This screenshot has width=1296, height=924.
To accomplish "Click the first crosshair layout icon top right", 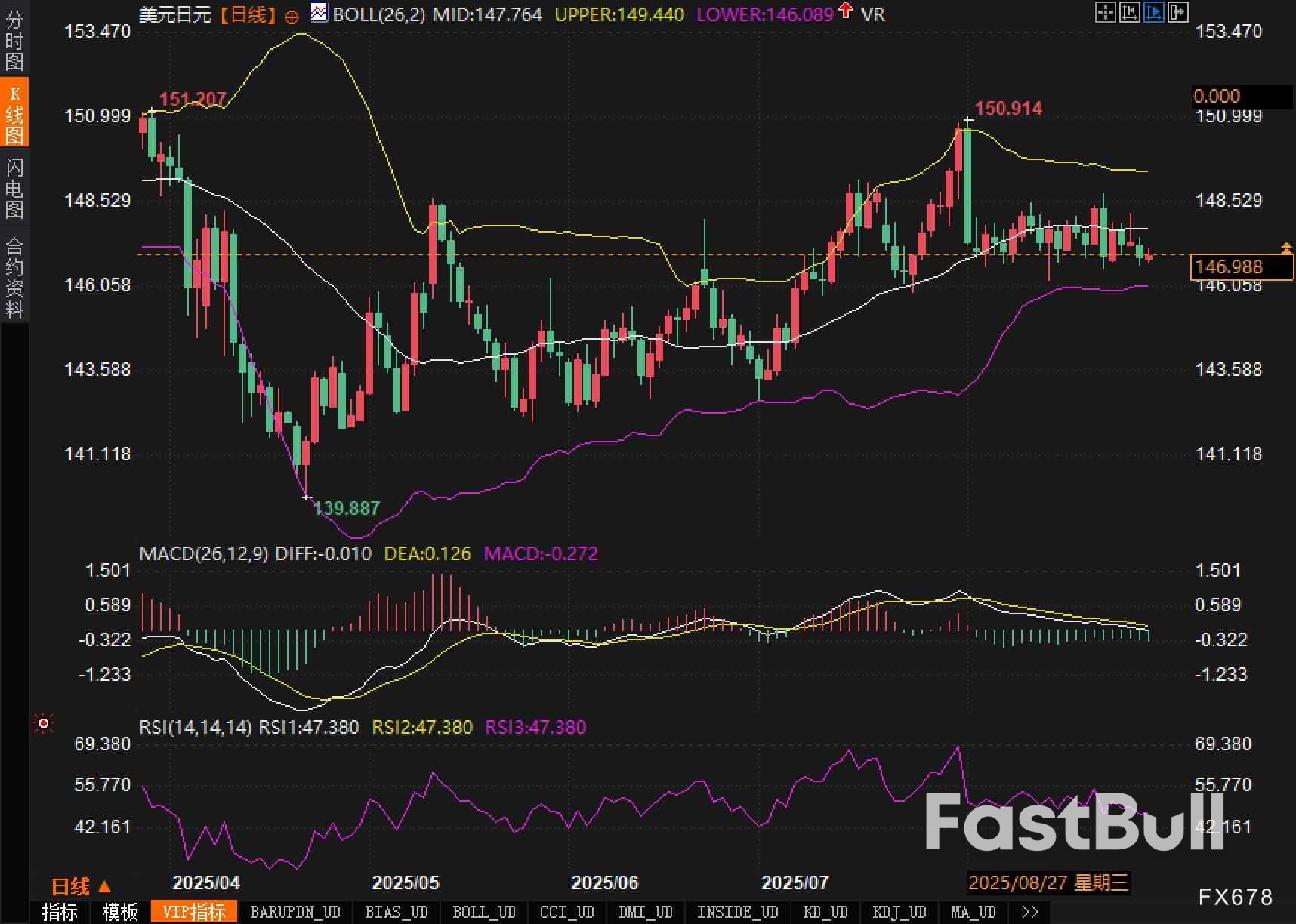I will [x=1105, y=12].
